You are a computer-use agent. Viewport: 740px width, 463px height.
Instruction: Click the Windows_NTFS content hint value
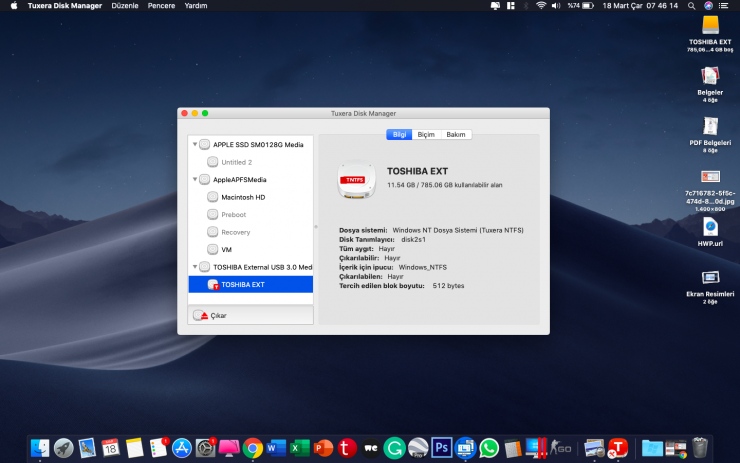click(x=423, y=267)
